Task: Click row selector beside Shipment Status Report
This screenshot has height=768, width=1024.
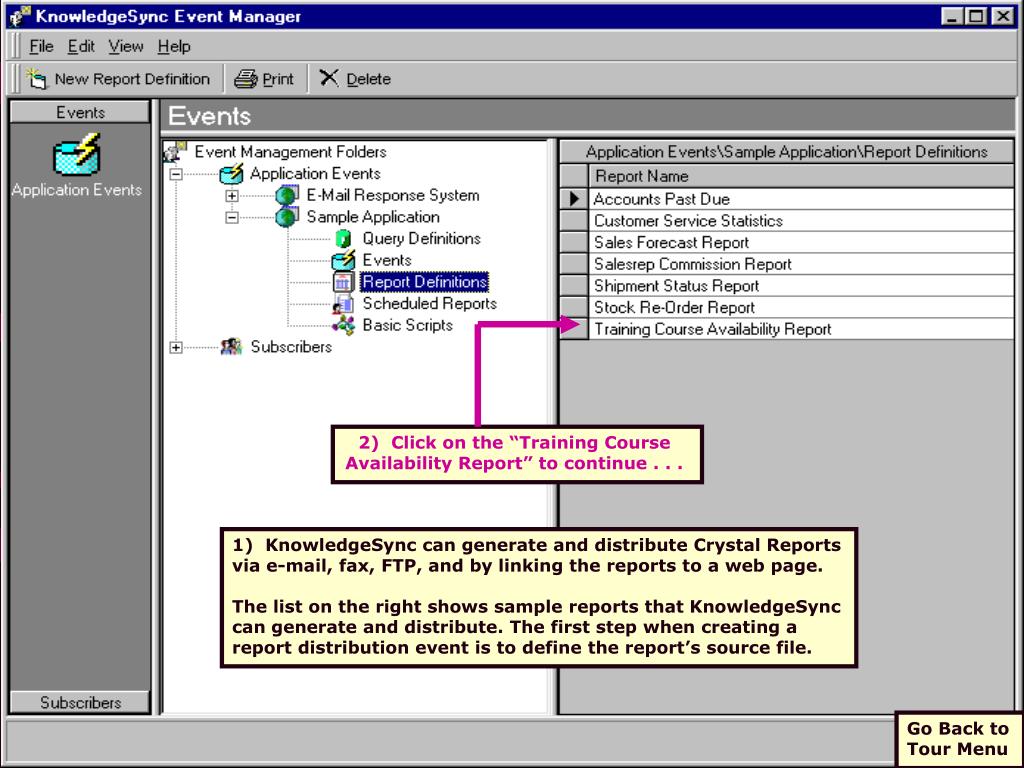Action: 574,285
